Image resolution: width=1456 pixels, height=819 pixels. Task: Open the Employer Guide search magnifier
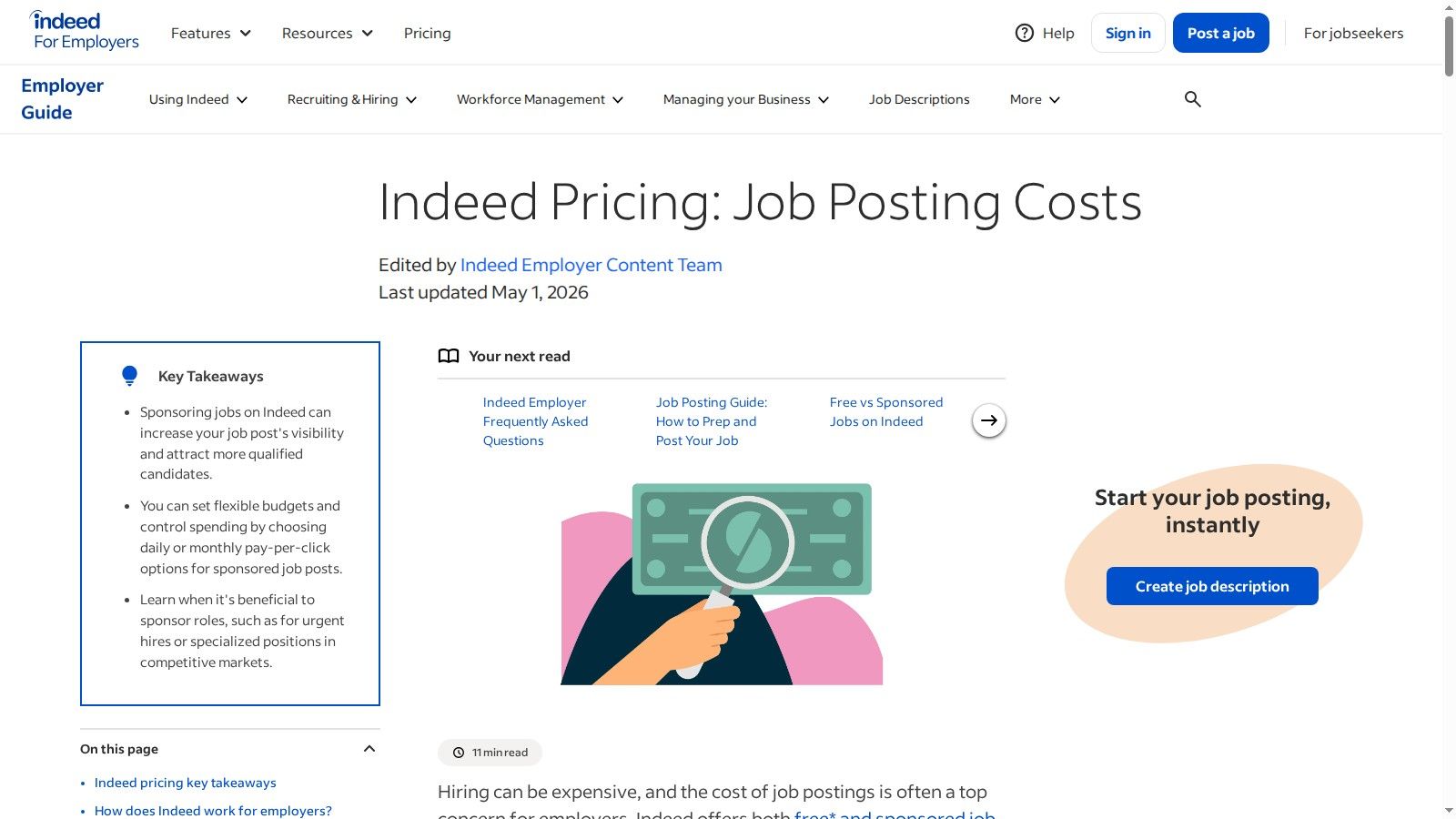[1192, 99]
